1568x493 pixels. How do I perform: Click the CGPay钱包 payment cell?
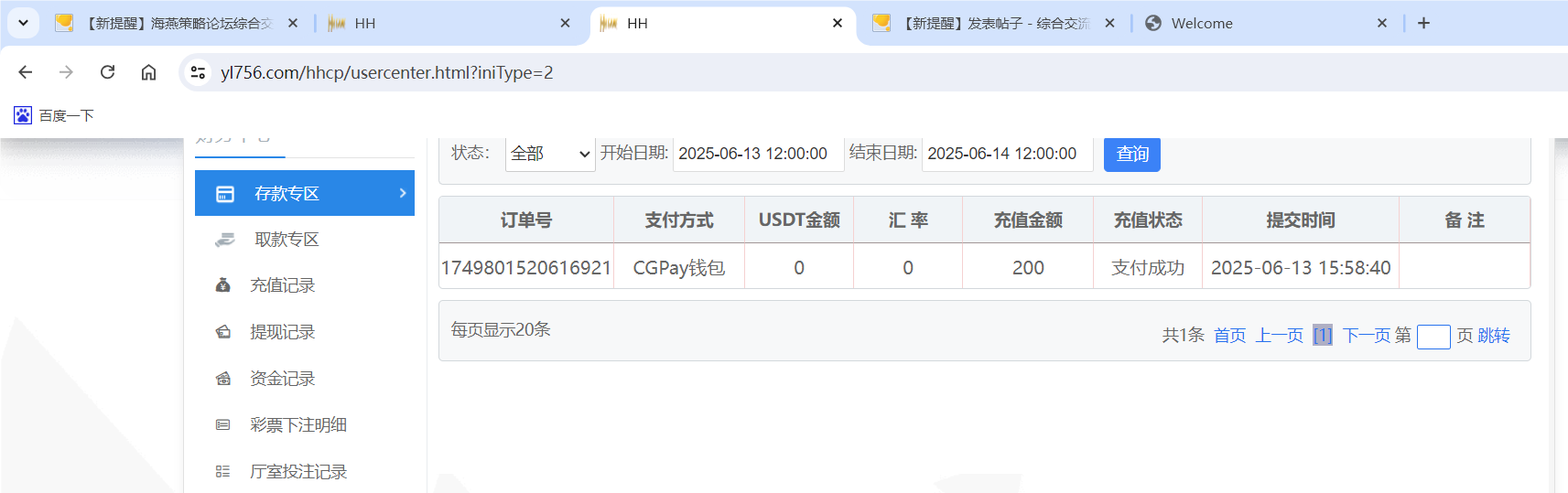tap(679, 267)
